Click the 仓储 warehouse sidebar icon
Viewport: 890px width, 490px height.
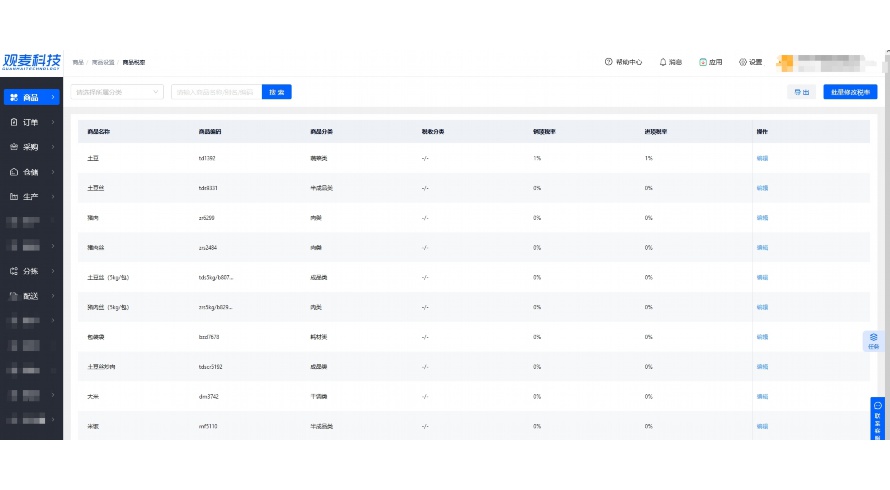click(x=14, y=172)
